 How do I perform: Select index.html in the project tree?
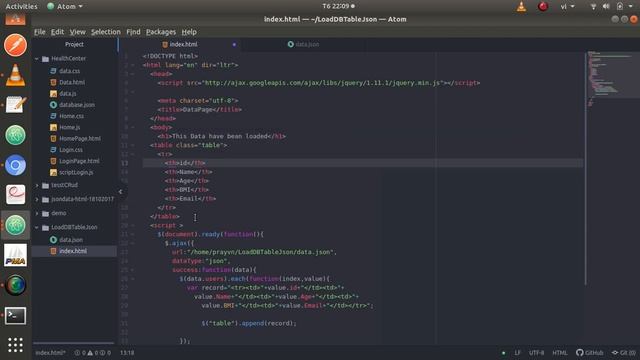73,251
